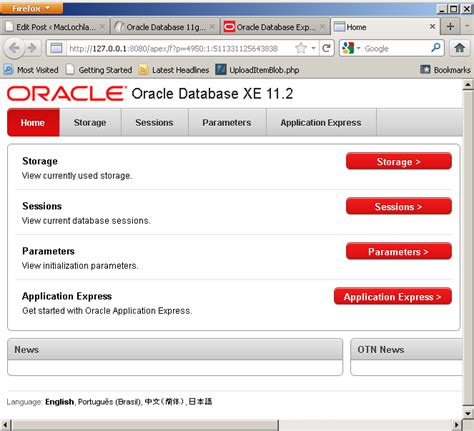Switch to the Oracle Database 11g browser tab
Screen dimensions: 474x431
165,27
